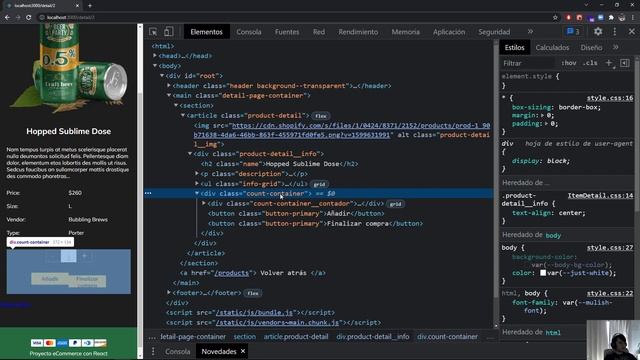Toggle the flex badge on footer element
Image resolution: width=640 pixels, height=360 pixels.
tap(253, 293)
